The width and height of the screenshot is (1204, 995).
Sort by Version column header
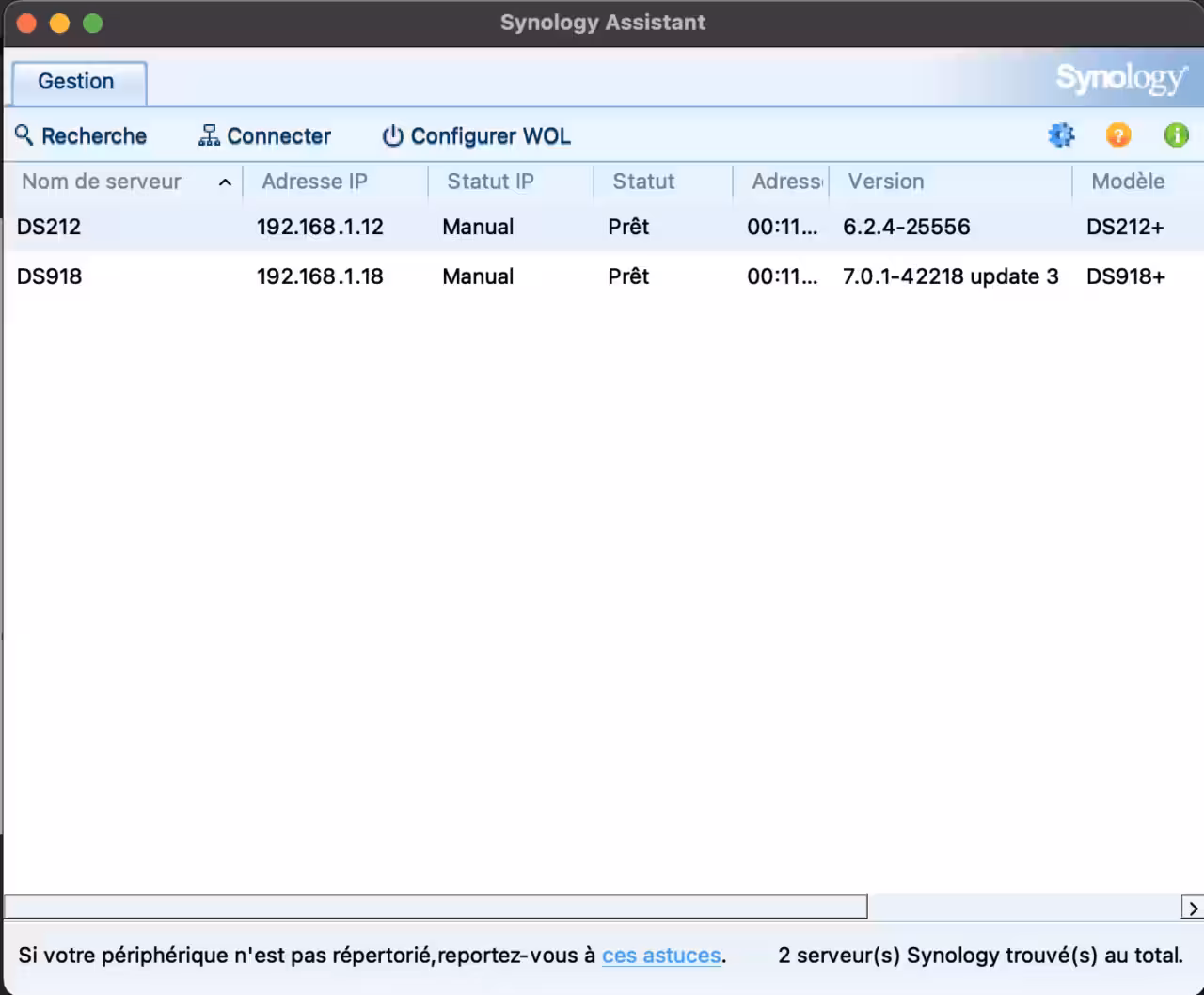(886, 182)
